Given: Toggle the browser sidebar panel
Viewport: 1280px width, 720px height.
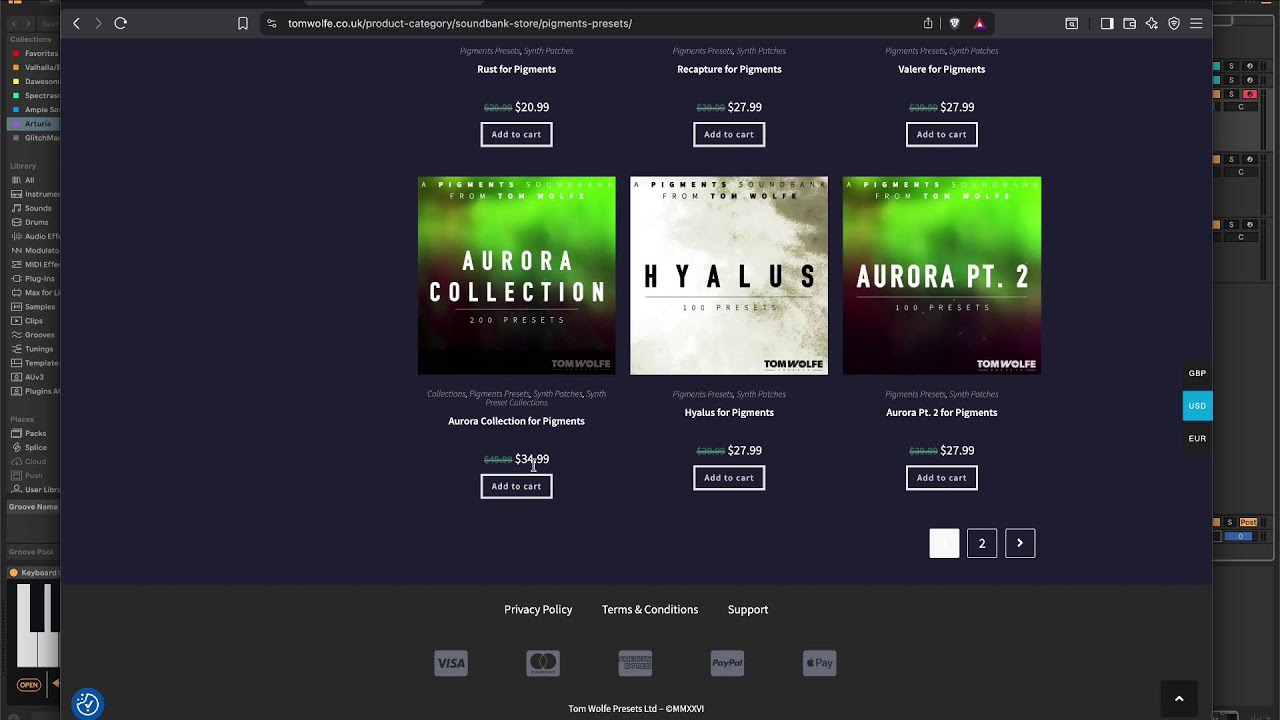Looking at the screenshot, I should click(x=1107, y=23).
